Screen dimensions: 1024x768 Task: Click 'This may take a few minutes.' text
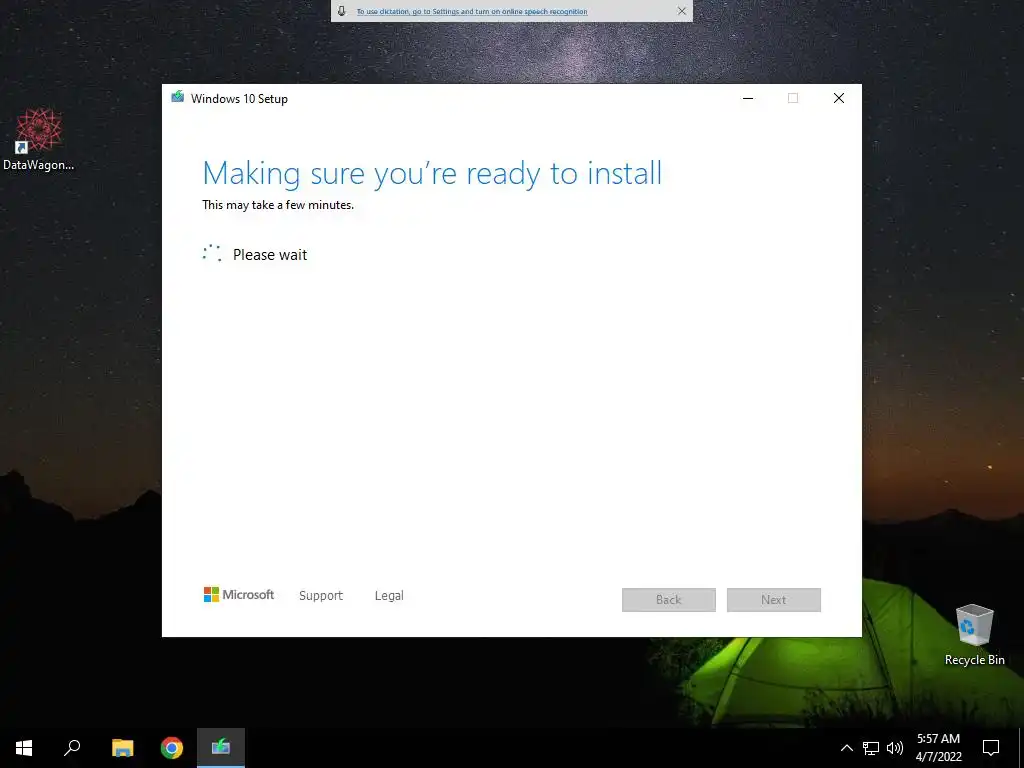pos(278,205)
